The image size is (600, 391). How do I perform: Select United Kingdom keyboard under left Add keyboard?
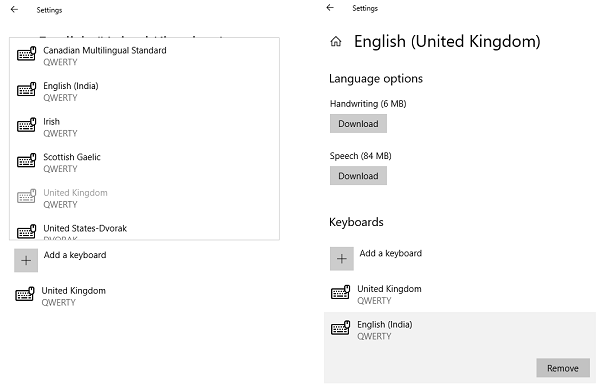click(144, 297)
